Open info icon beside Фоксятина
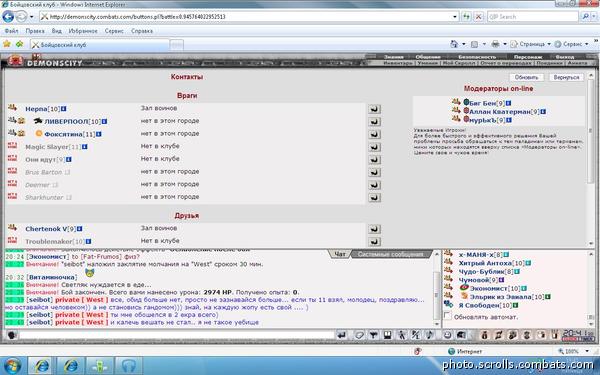Image resolution: width=600 pixels, height=375 pixels. click(x=99, y=134)
